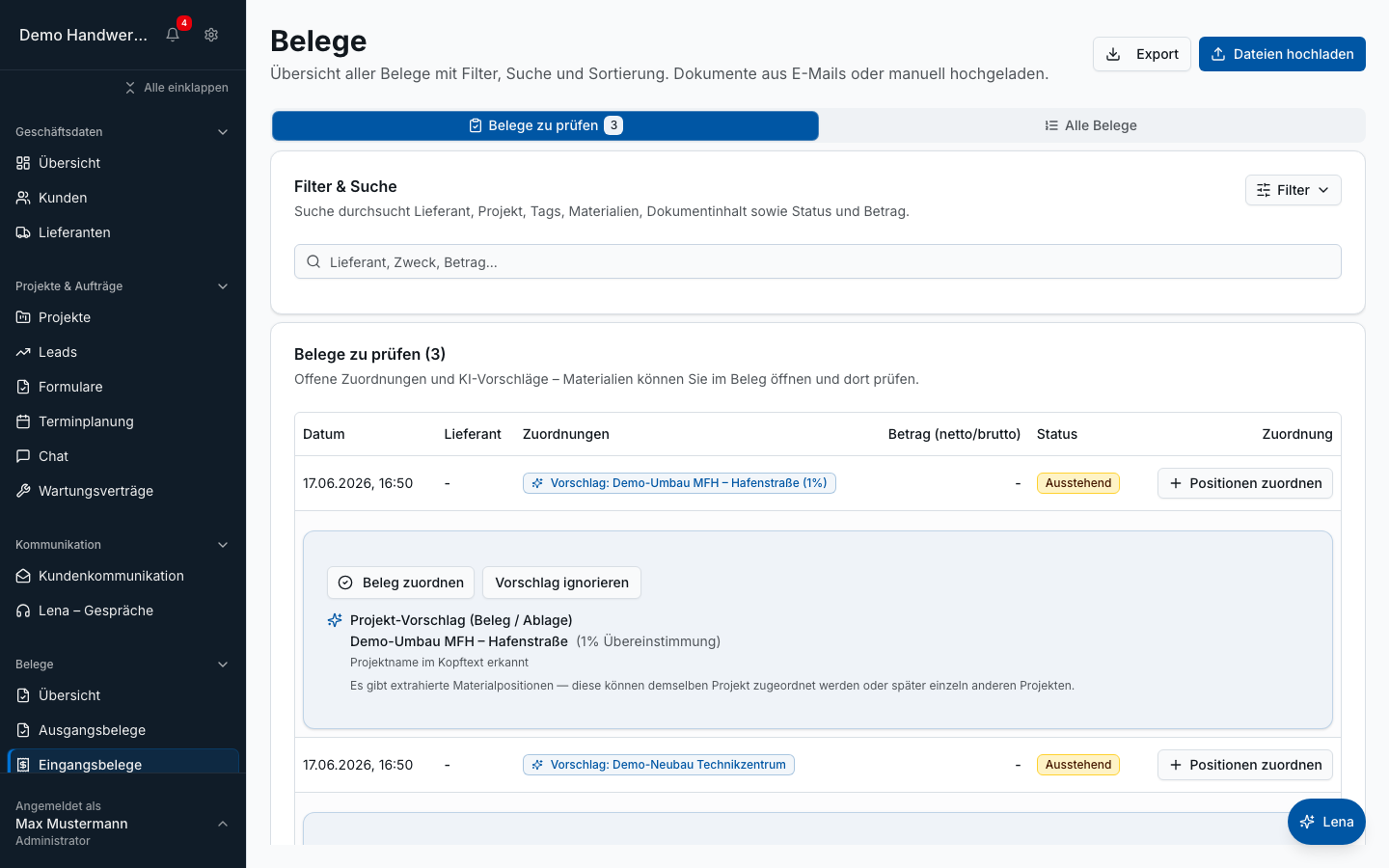The width and height of the screenshot is (1389, 868).
Task: Open the Lena assistant button
Action: click(x=1326, y=822)
